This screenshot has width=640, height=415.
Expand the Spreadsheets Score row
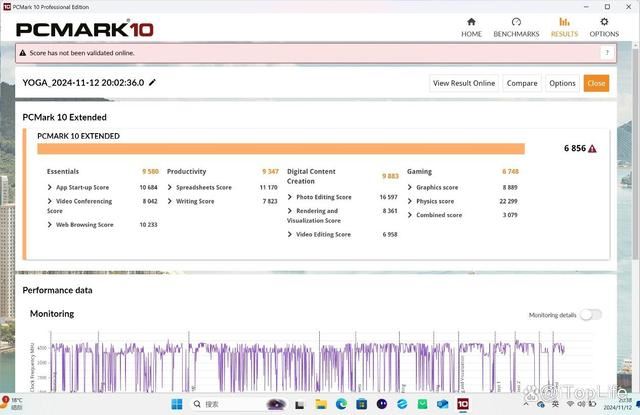[x=170, y=187]
